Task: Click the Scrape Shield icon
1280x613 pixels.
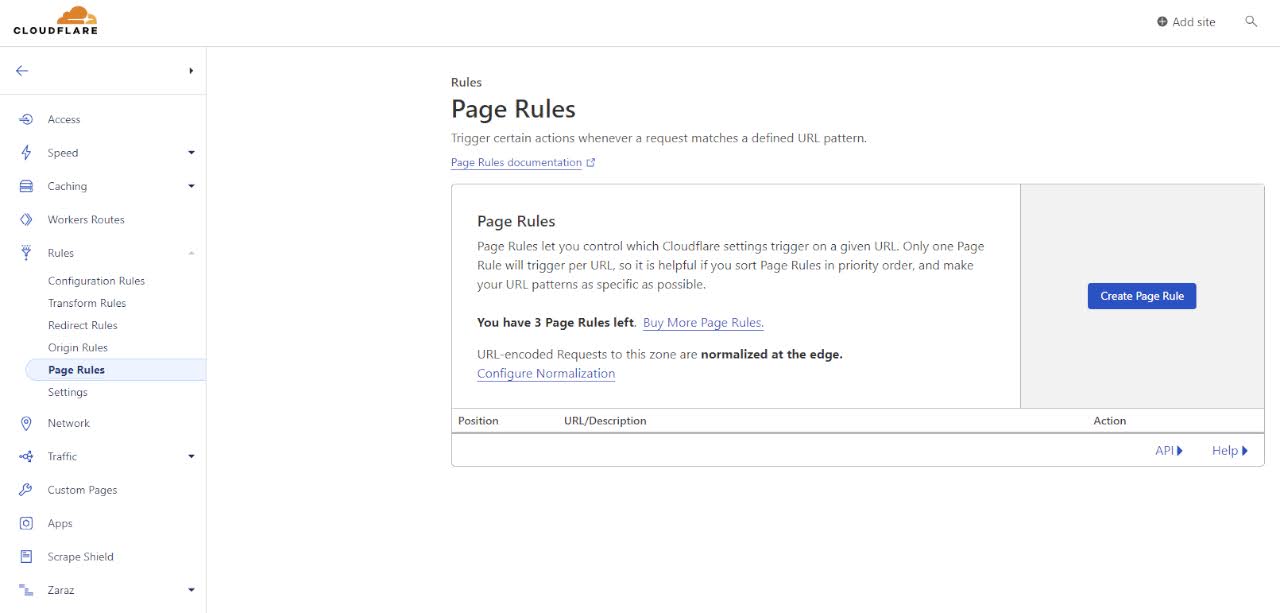Action: pos(27,557)
